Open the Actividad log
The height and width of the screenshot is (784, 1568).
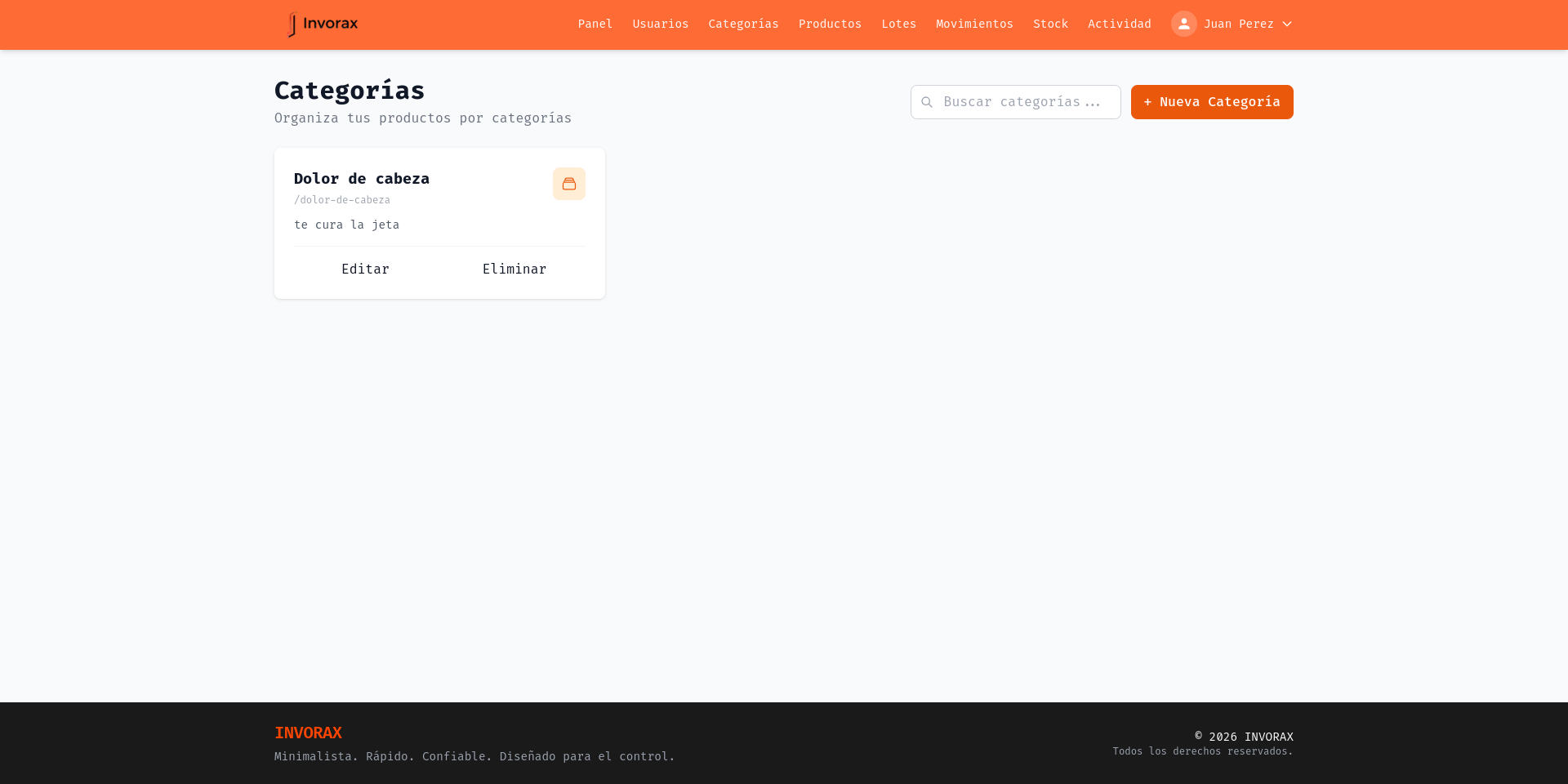point(1120,24)
